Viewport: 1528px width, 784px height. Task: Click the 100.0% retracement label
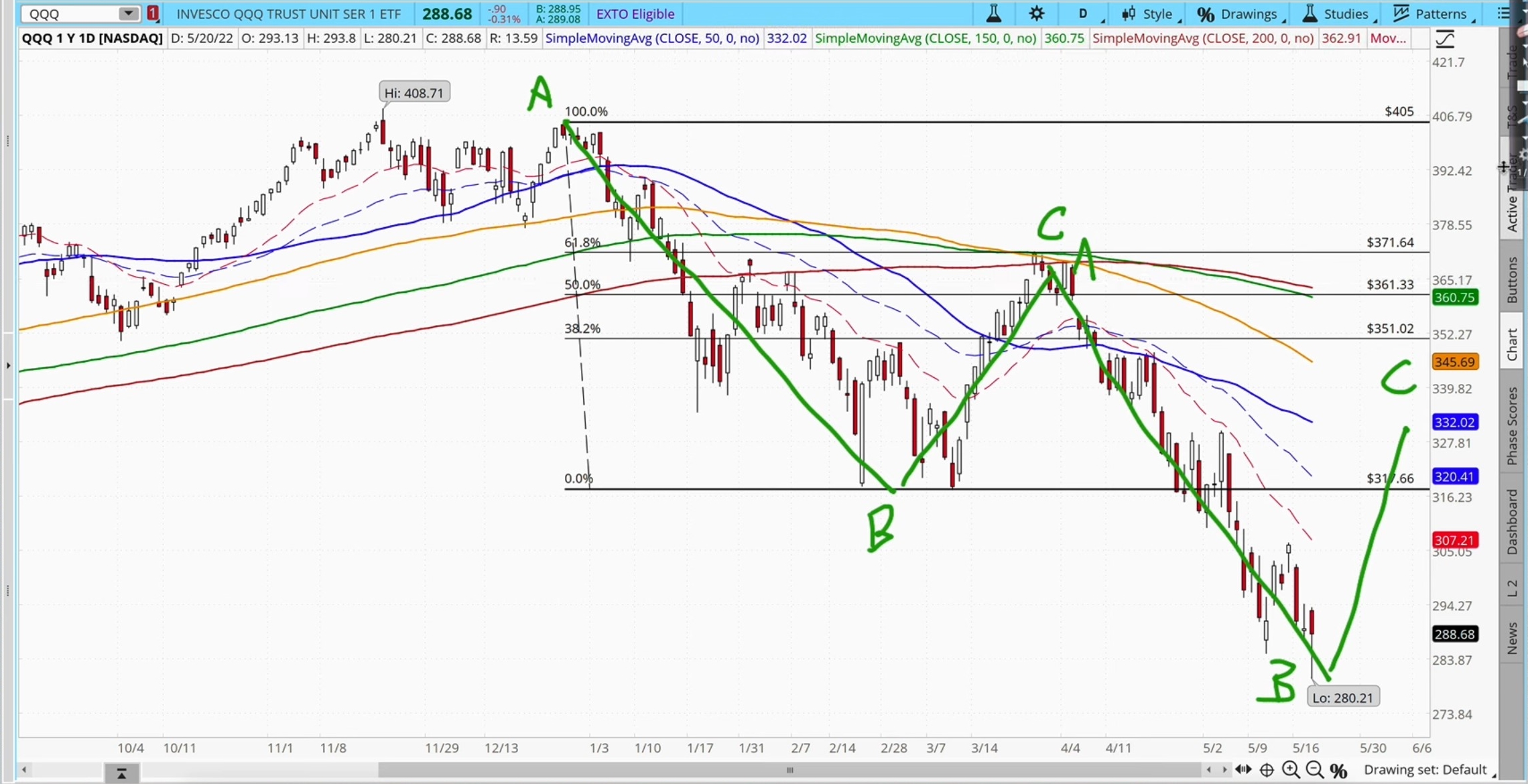tap(586, 111)
